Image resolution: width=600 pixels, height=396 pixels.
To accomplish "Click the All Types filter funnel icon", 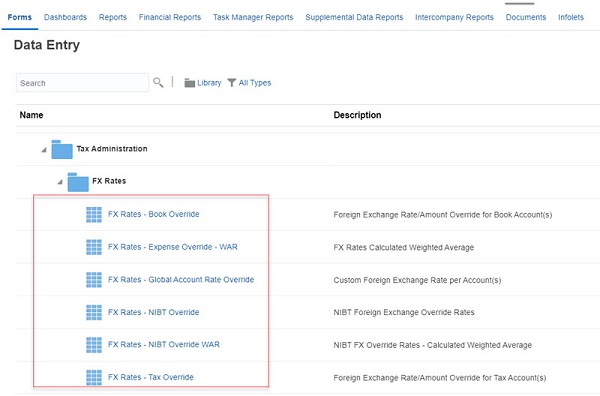I will [x=232, y=83].
